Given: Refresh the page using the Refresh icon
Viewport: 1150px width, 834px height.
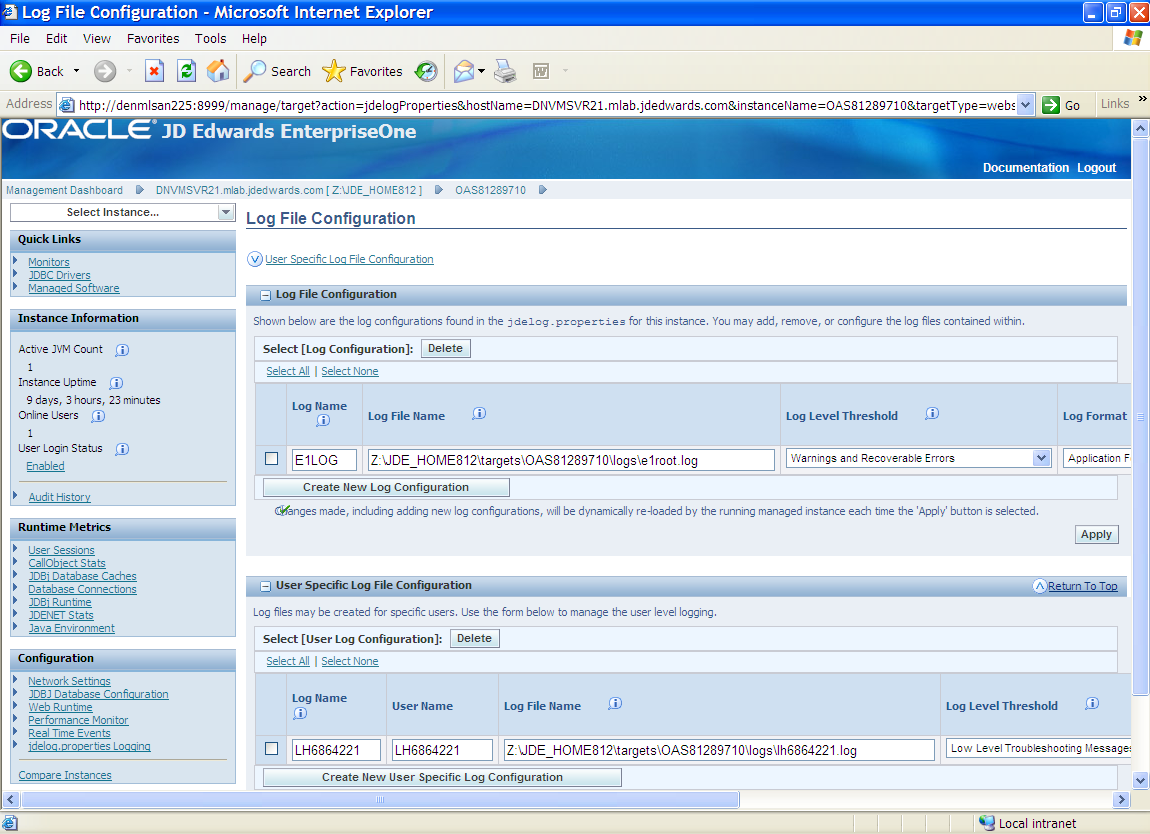Looking at the screenshot, I should coord(187,71).
